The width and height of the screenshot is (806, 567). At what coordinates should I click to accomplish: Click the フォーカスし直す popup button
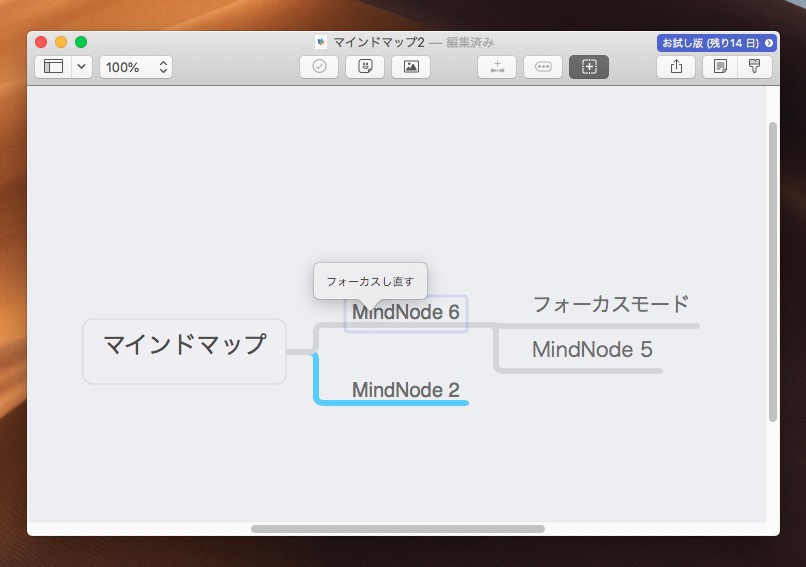[x=370, y=281]
